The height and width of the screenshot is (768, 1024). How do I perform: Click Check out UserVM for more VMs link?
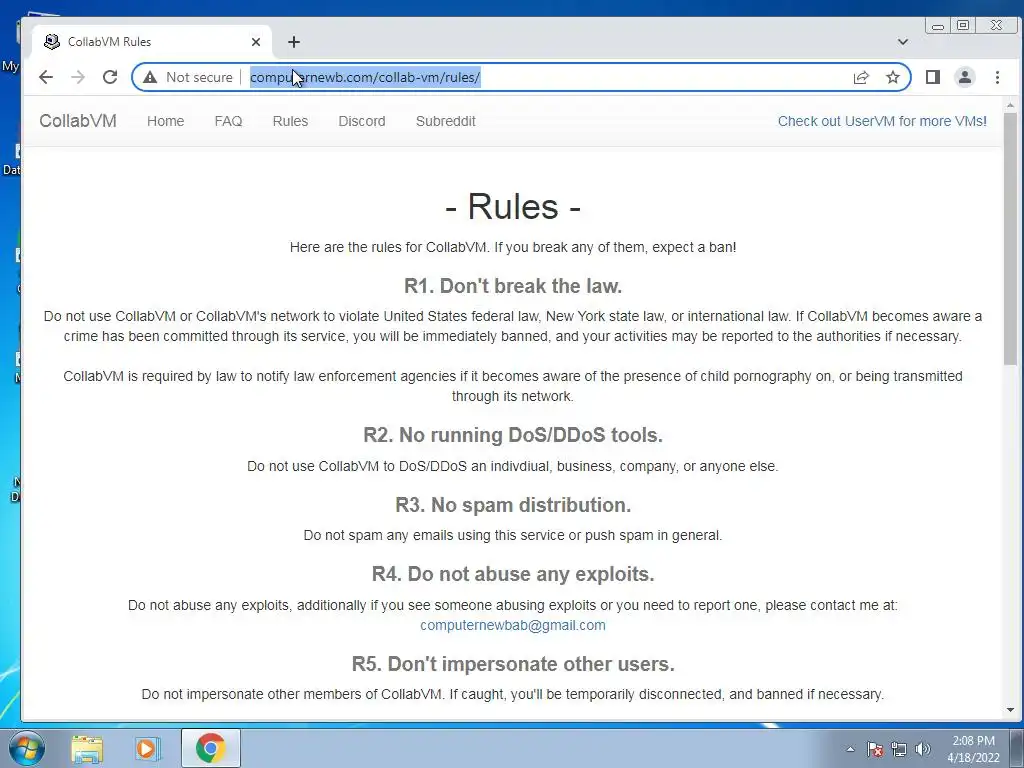(882, 121)
